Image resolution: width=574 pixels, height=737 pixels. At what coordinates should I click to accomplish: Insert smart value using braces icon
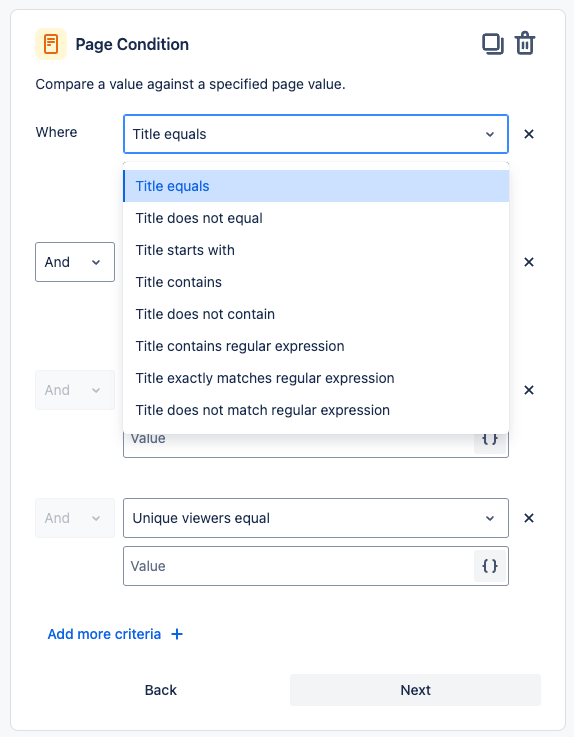tap(490, 566)
